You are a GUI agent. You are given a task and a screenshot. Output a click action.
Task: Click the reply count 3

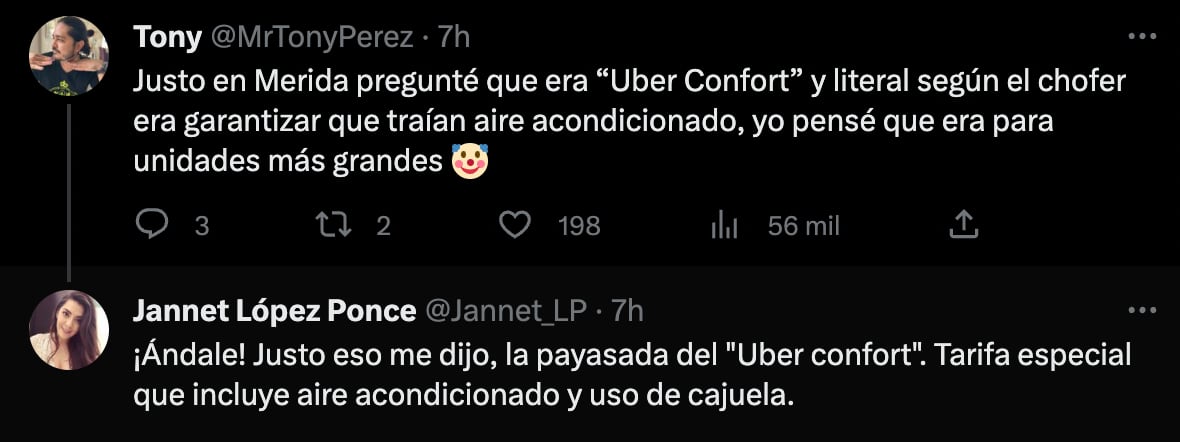click(x=201, y=226)
